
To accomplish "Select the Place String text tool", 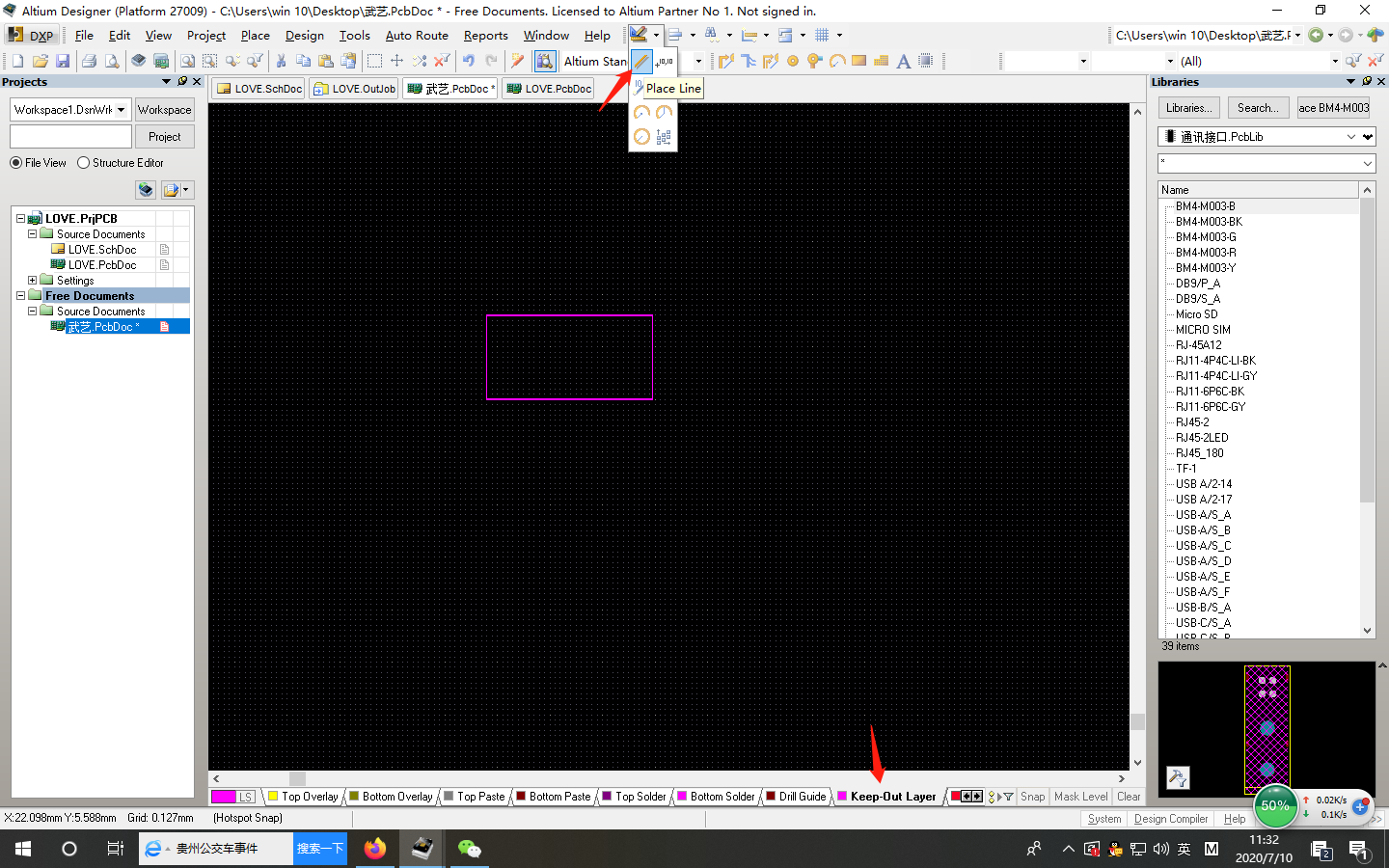I will click(x=904, y=61).
